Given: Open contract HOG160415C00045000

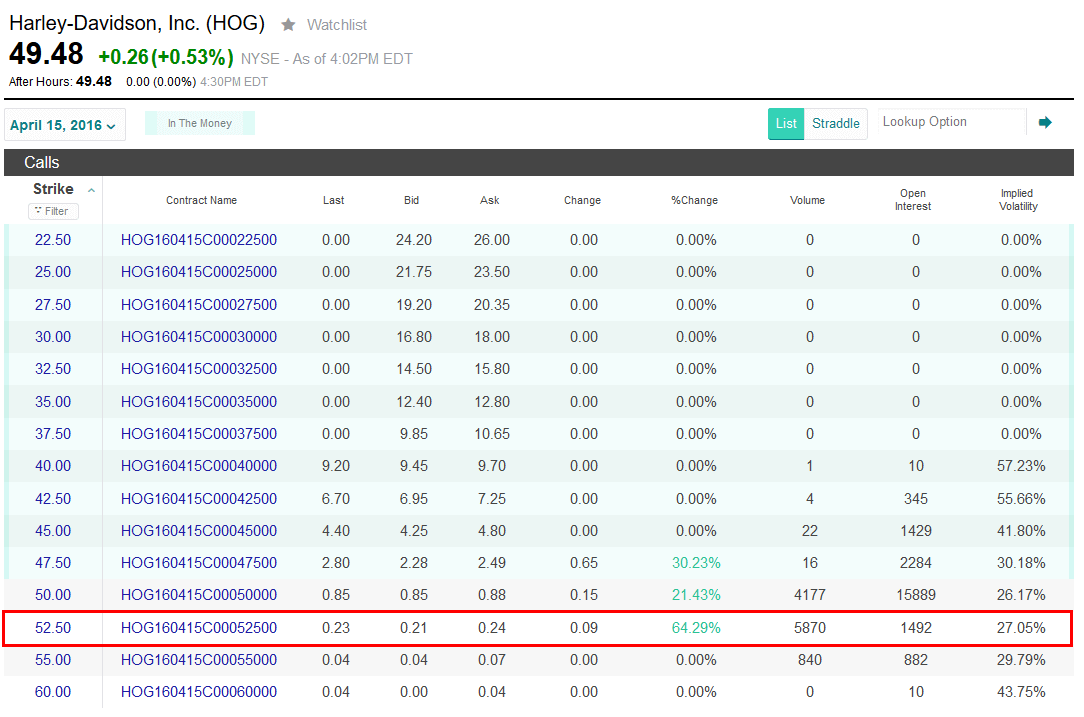Looking at the screenshot, I should (x=199, y=531).
